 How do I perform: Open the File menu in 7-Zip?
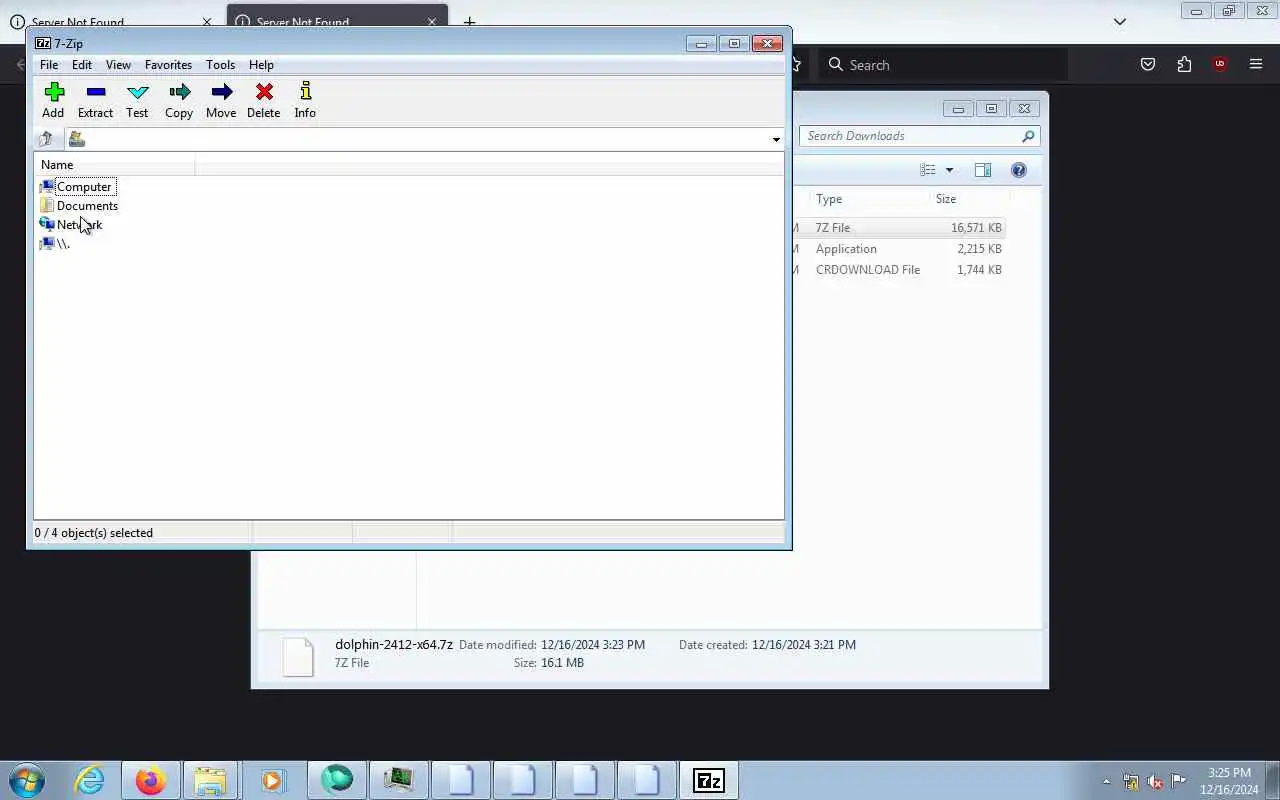pos(48,65)
